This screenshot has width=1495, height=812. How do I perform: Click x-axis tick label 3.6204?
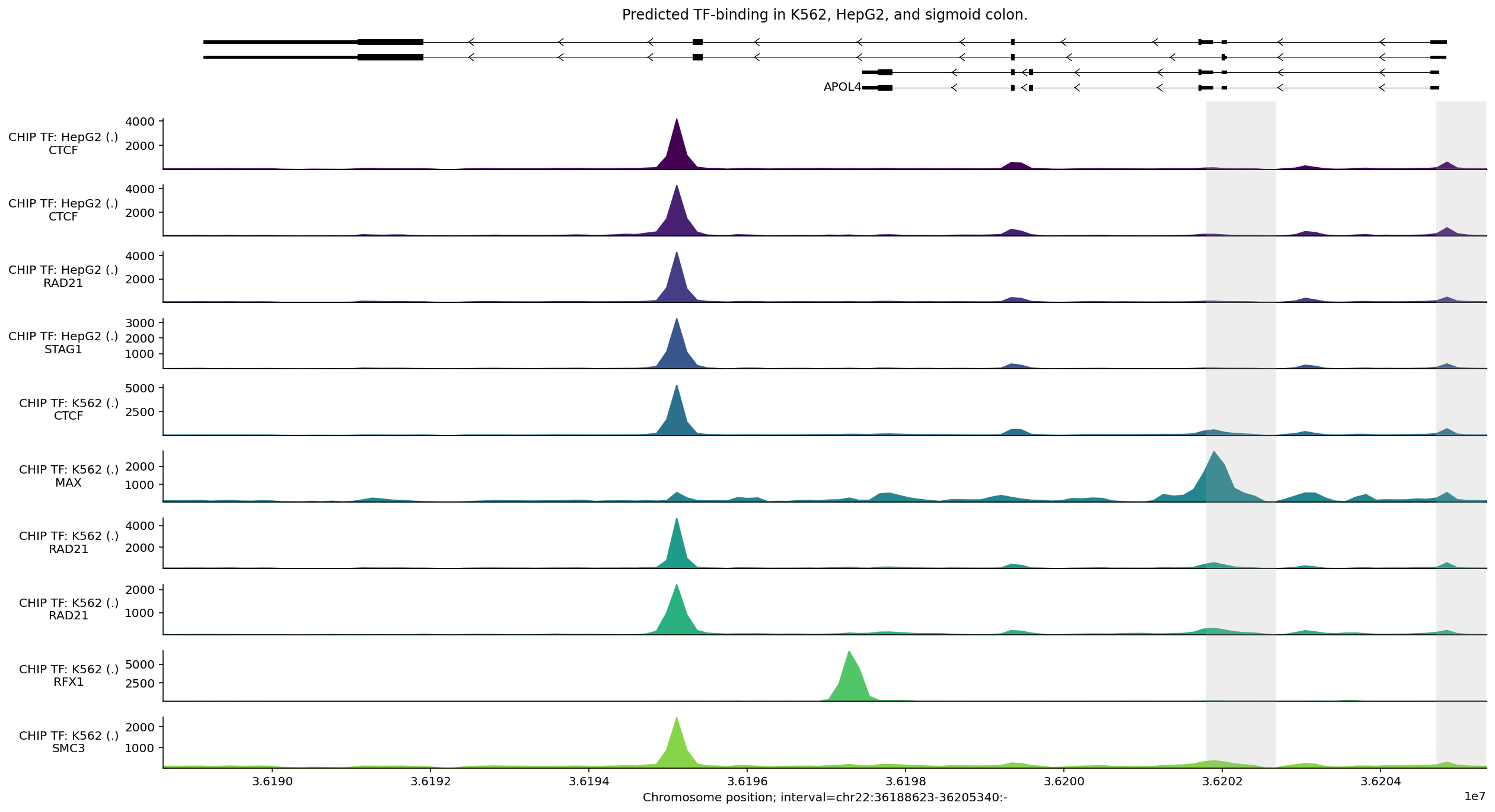pos(1381,781)
